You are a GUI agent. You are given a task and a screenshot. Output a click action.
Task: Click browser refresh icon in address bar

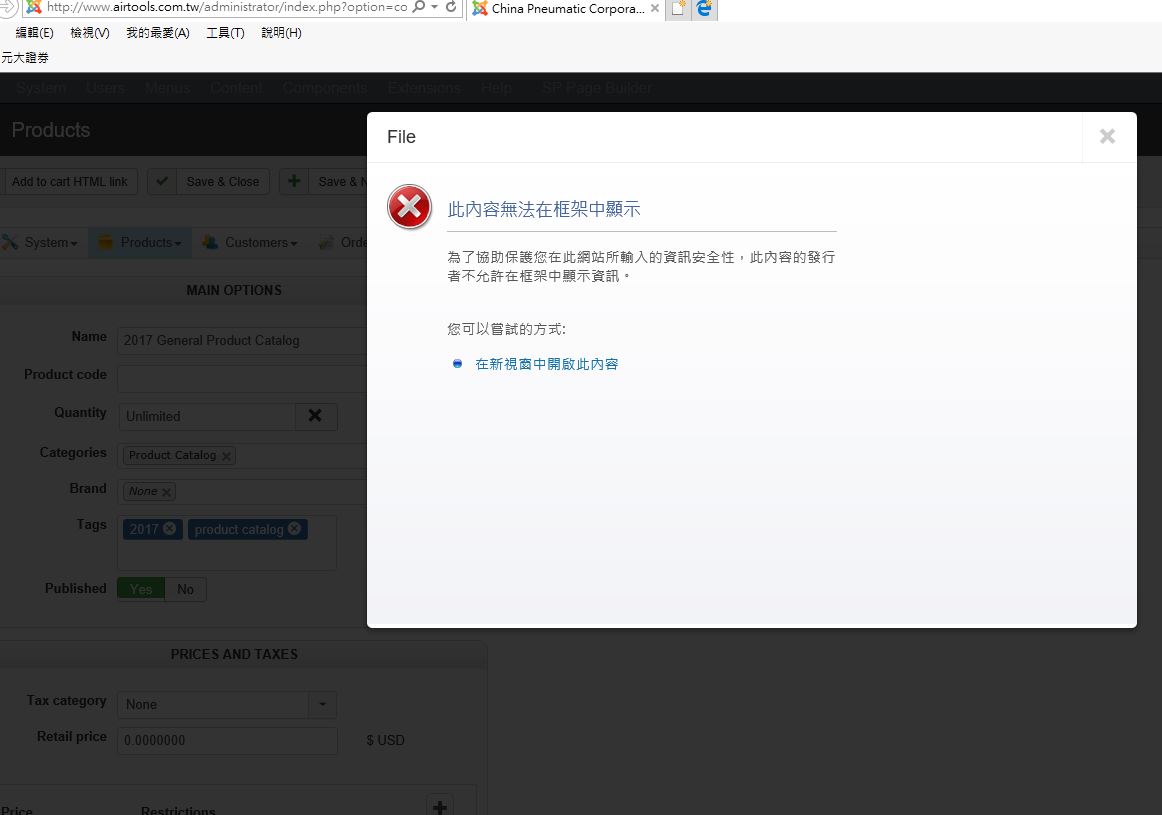(451, 7)
